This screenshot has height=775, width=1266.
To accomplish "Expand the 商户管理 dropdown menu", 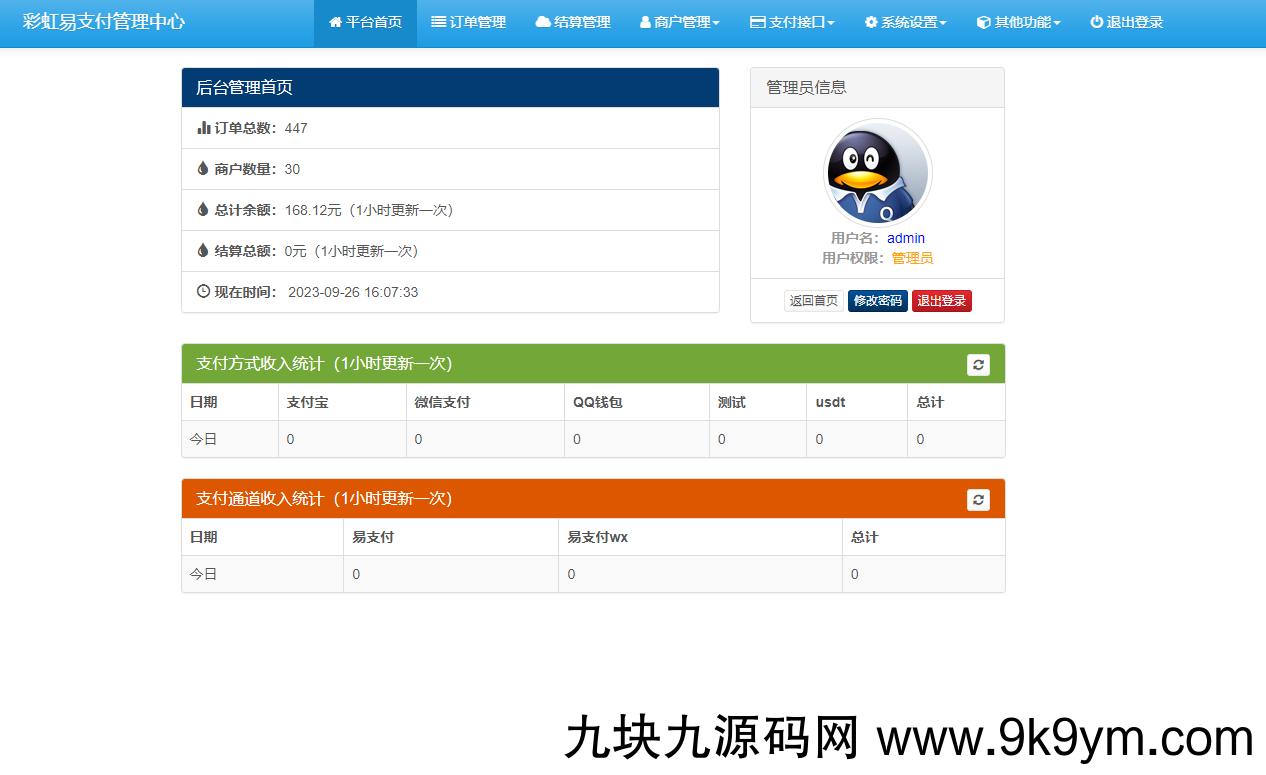I will click(x=679, y=22).
